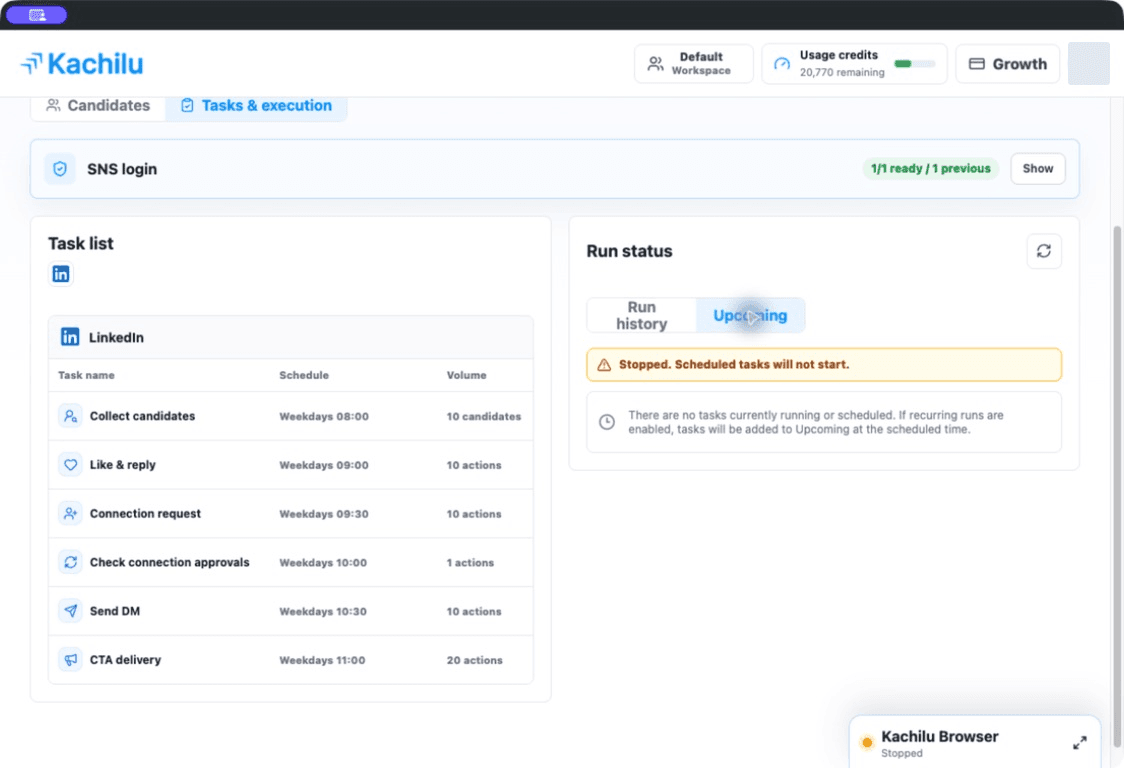Click the Connection request add-person icon
Image resolution: width=1124 pixels, height=768 pixels.
(70, 513)
